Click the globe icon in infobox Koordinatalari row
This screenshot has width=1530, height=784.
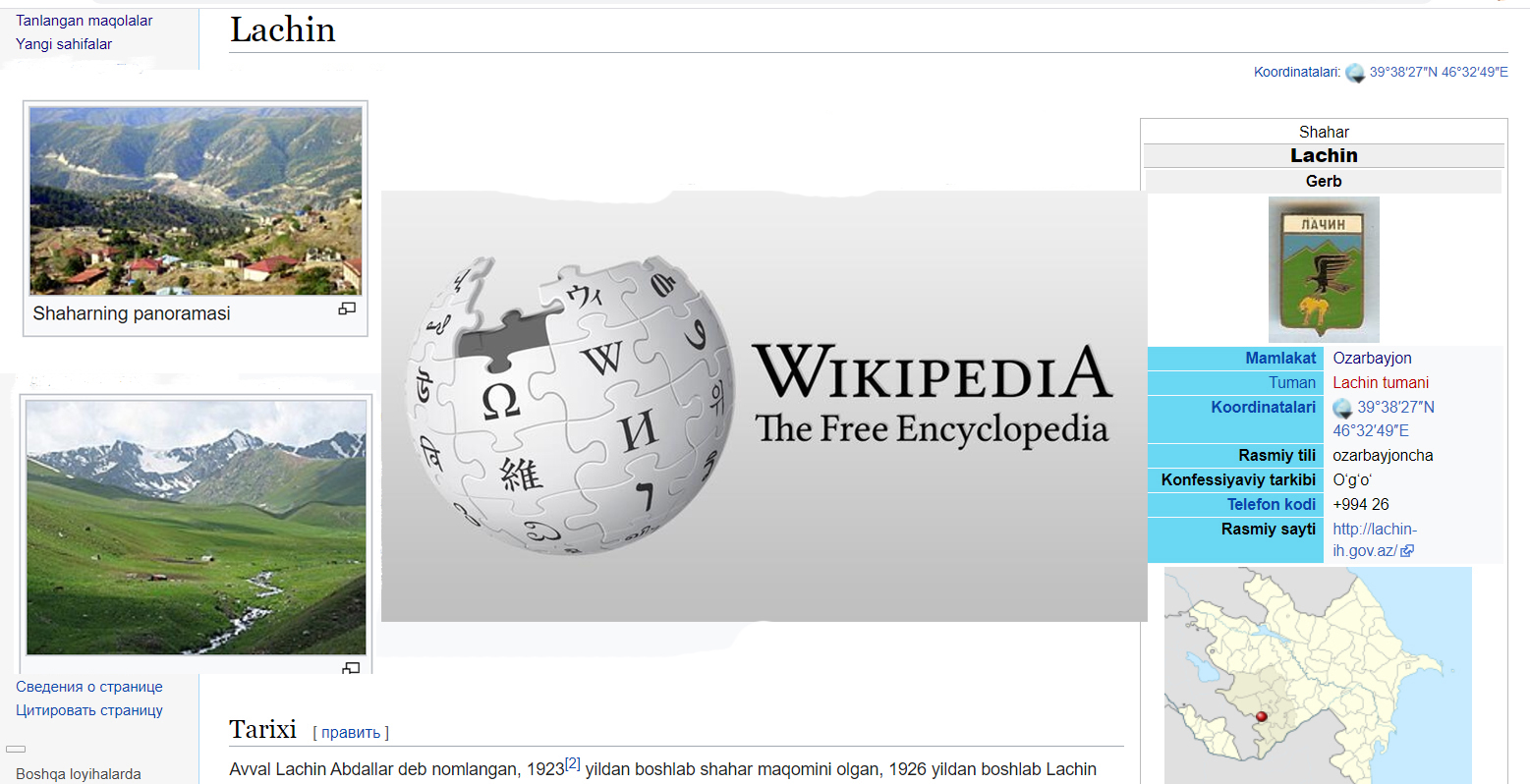(1342, 408)
